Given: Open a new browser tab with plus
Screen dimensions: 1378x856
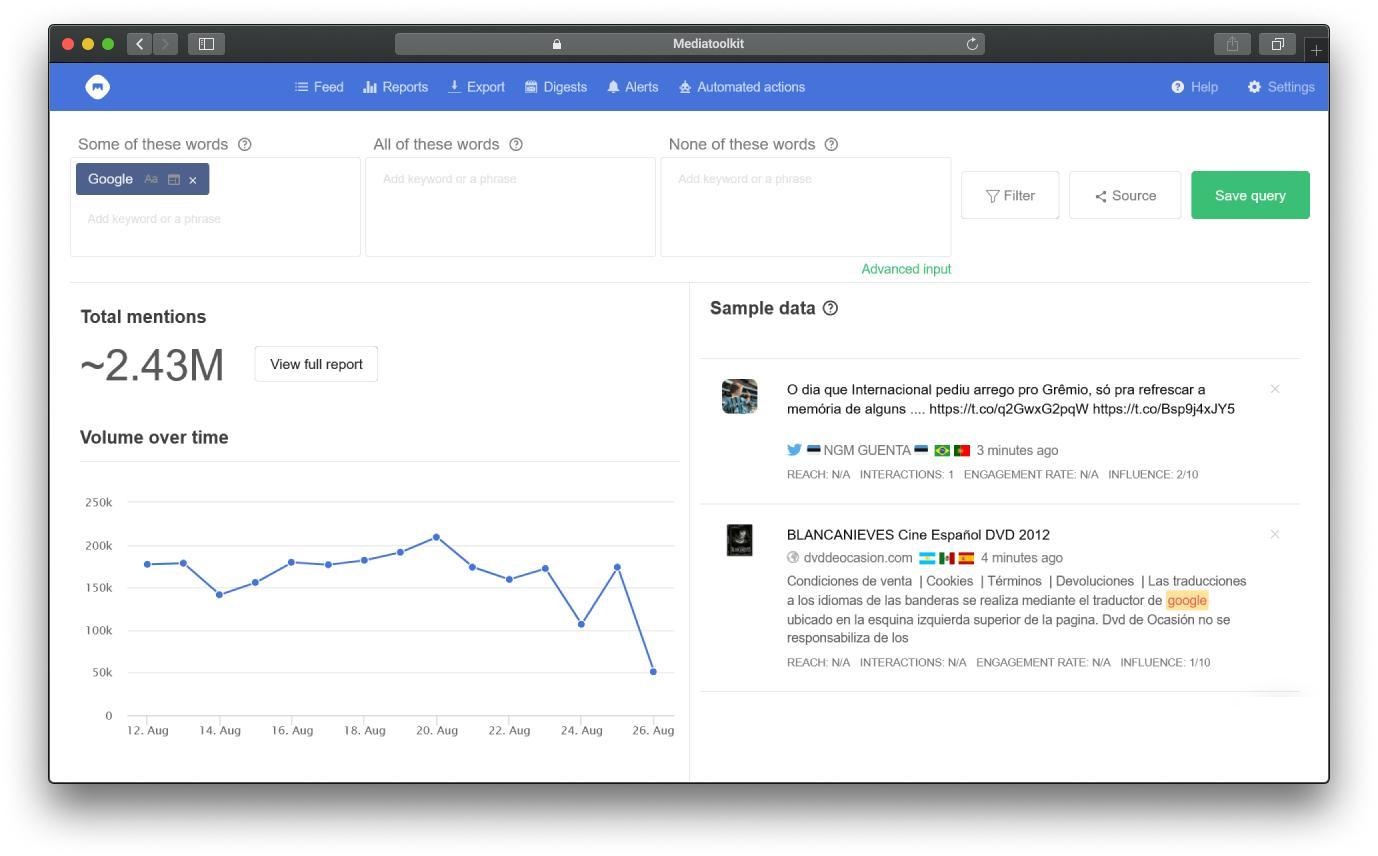Looking at the screenshot, I should click(x=1316, y=49).
